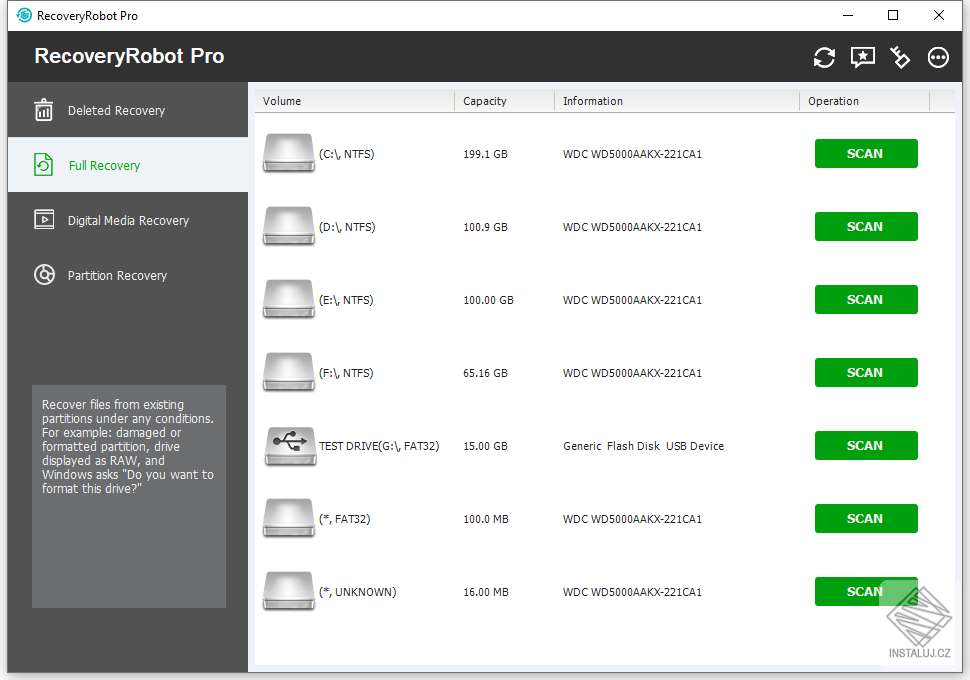The height and width of the screenshot is (680, 970).
Task: Scan the (*, UNKNOWN) 16.00 MB volume
Action: tap(865, 592)
